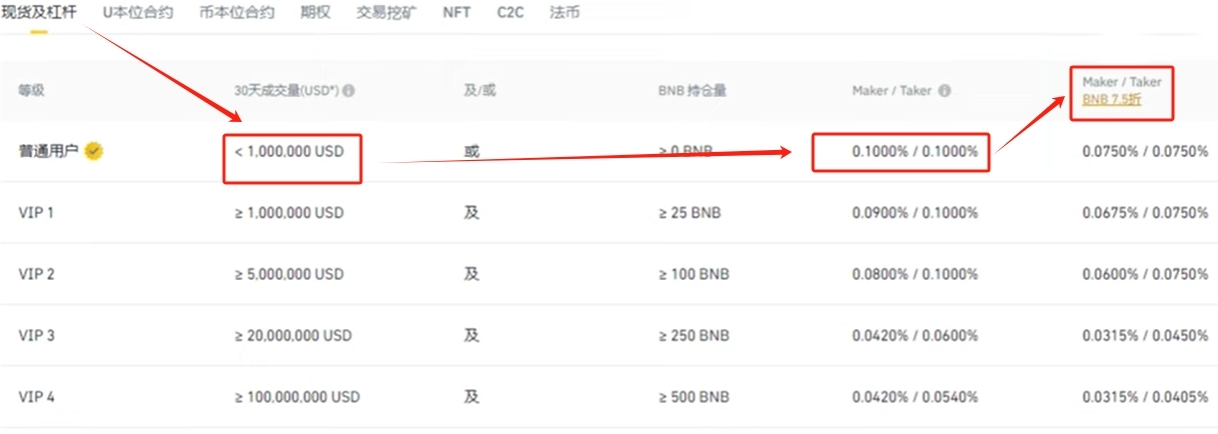Click the 0.1000% / 0.1000% fee cell

point(915,152)
